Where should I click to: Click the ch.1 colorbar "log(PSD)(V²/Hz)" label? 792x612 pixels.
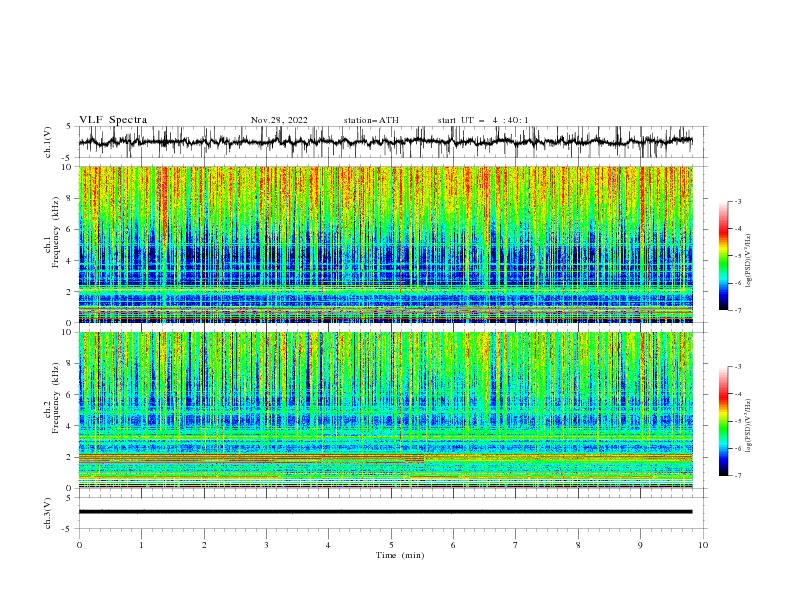pyautogui.click(x=748, y=261)
